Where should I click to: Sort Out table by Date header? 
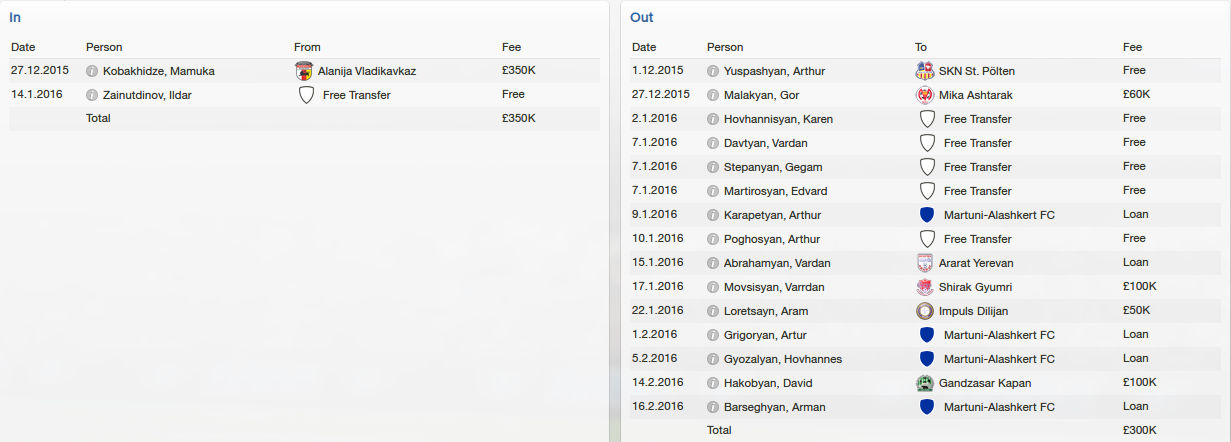tap(644, 47)
